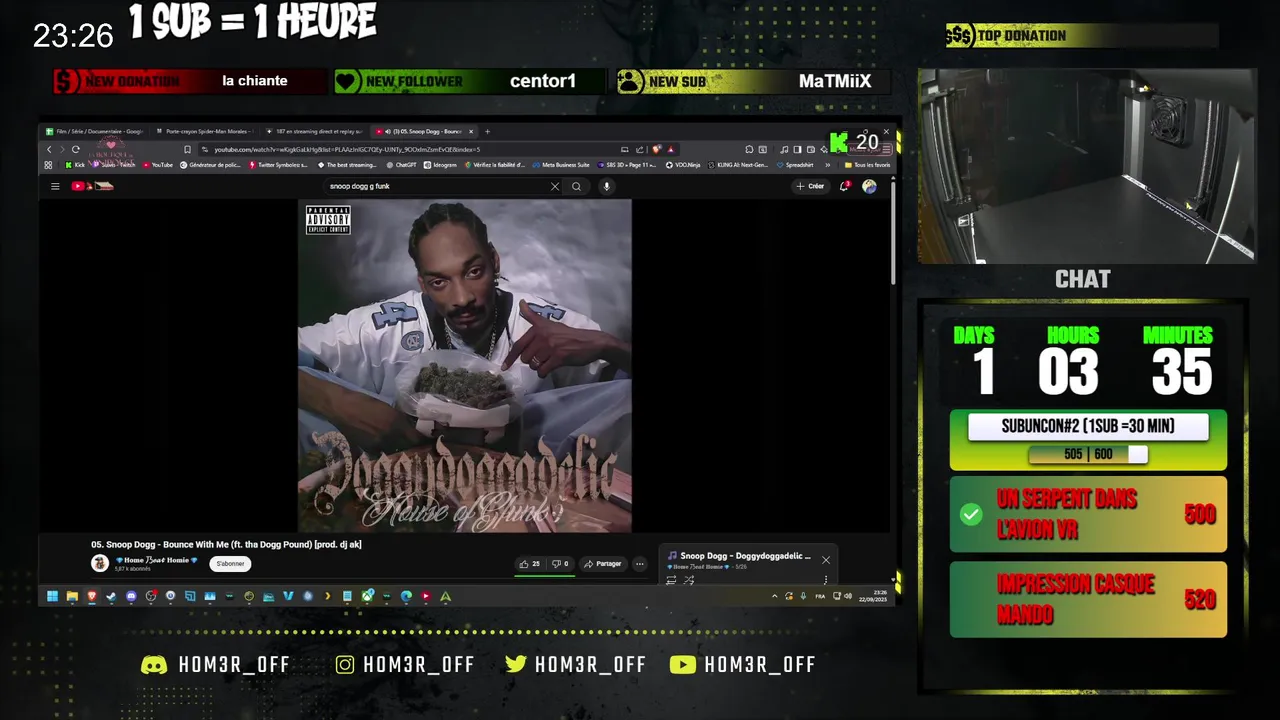This screenshot has width=1280, height=720.
Task: Toggle playlist shuffle mode
Action: pyautogui.click(x=689, y=580)
